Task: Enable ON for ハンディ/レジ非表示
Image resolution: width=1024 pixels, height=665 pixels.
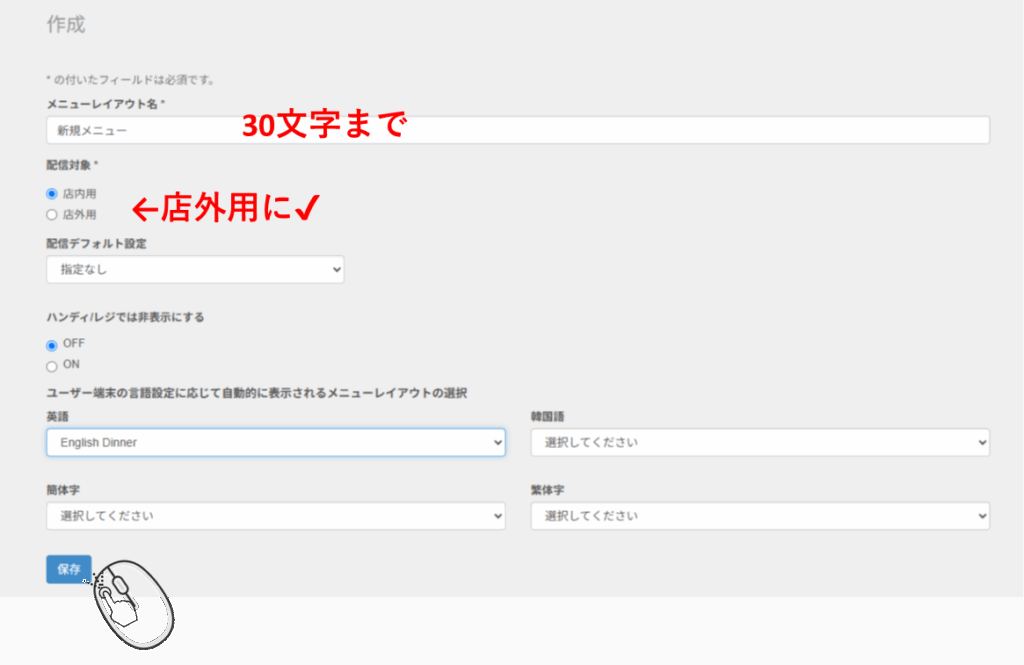Action: click(x=52, y=366)
